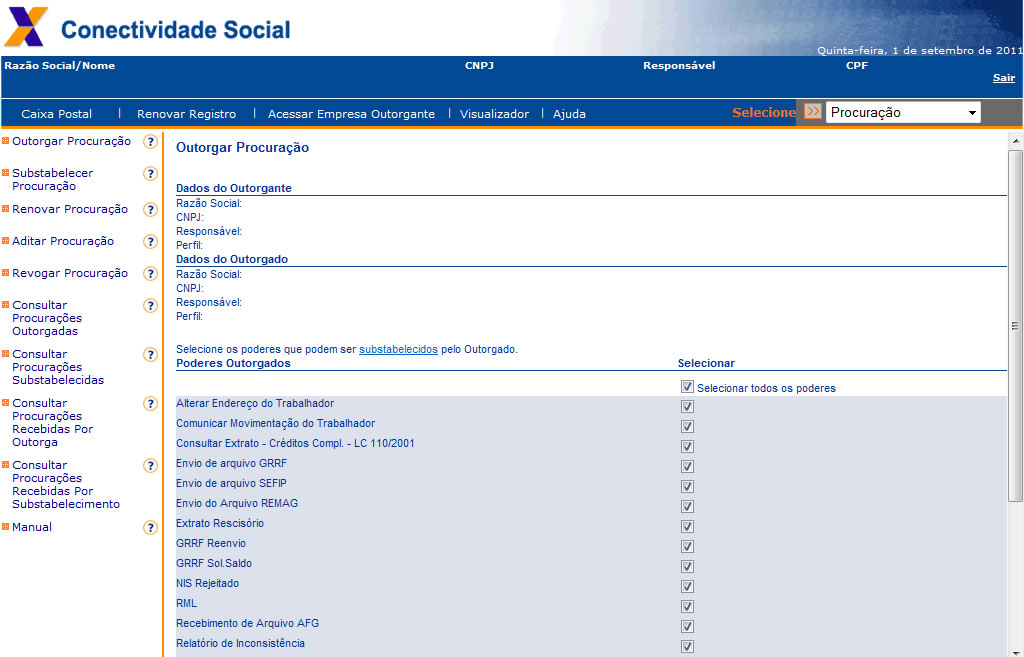Open the Procuração service dropdown

pos(903,112)
